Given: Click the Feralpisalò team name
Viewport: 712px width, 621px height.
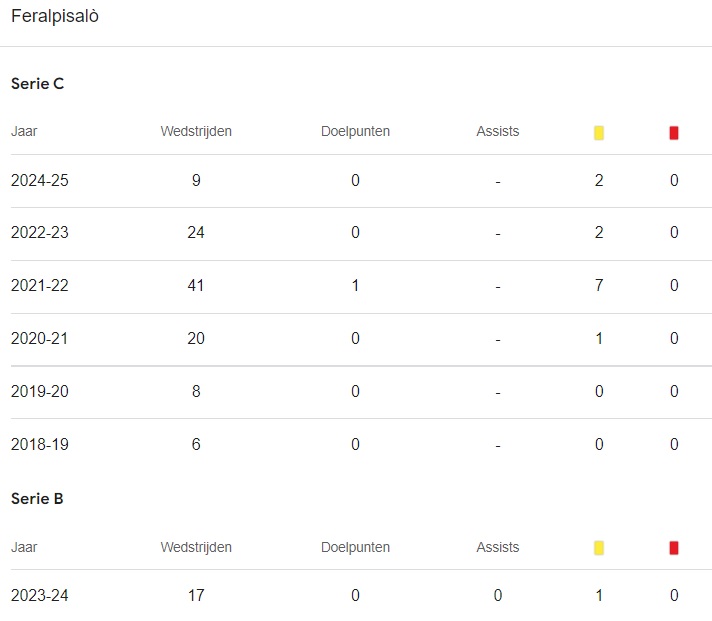Looking at the screenshot, I should coord(55,17).
